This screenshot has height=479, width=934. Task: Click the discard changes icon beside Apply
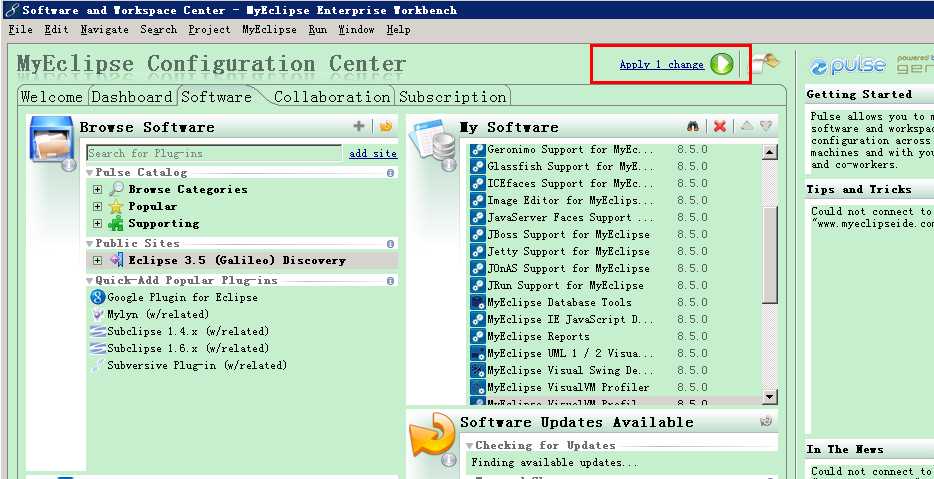pyautogui.click(x=765, y=63)
